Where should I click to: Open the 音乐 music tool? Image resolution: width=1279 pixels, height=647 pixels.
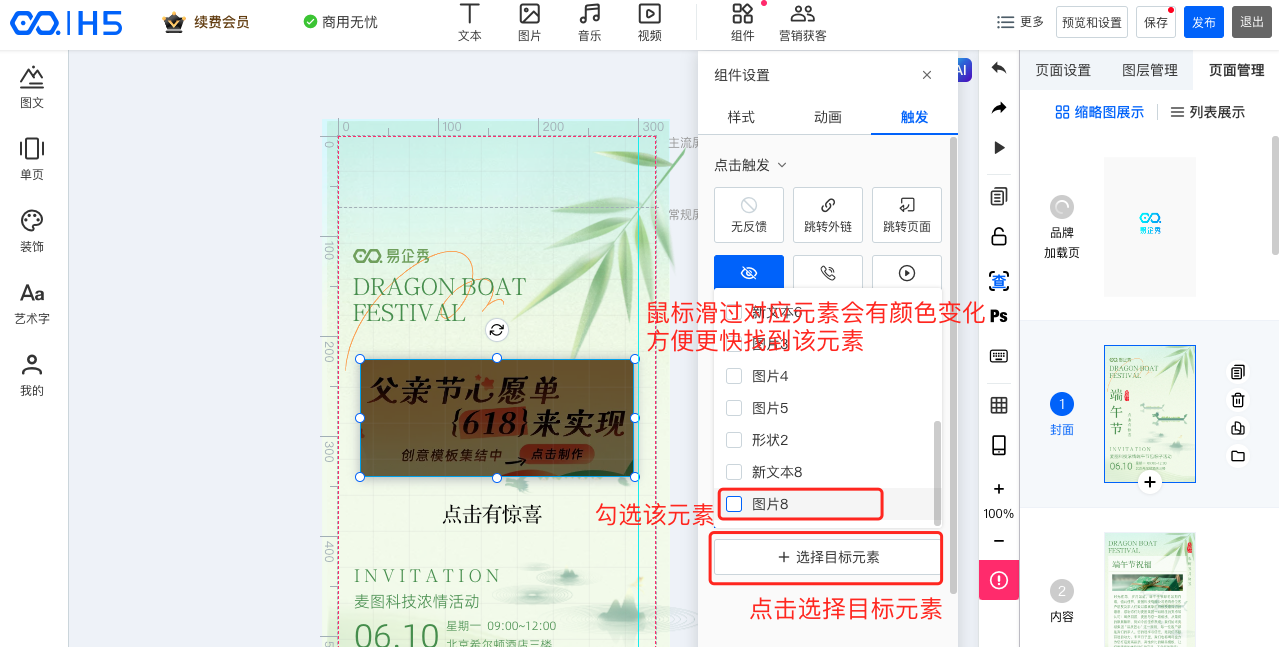point(589,22)
